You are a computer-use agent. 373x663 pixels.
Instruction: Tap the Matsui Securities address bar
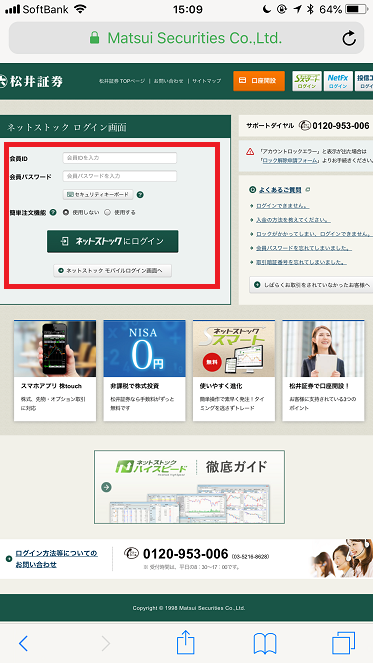pyautogui.click(x=186, y=38)
